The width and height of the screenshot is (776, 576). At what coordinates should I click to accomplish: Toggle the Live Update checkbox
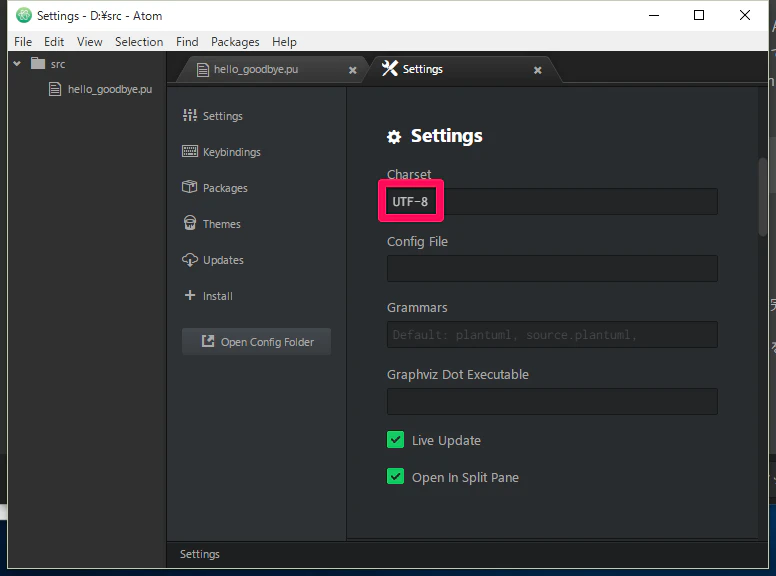tap(395, 439)
